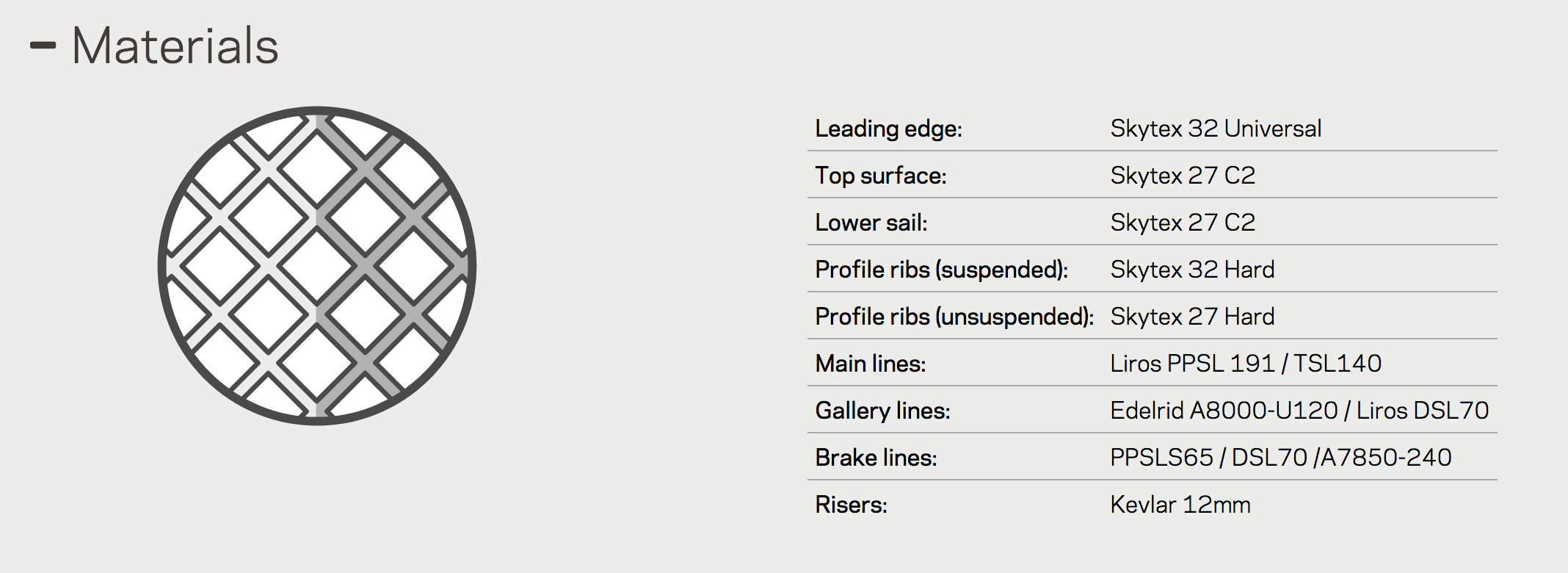Click the Skytex 32 Hard value
The image size is (1568, 573).
tap(1192, 270)
